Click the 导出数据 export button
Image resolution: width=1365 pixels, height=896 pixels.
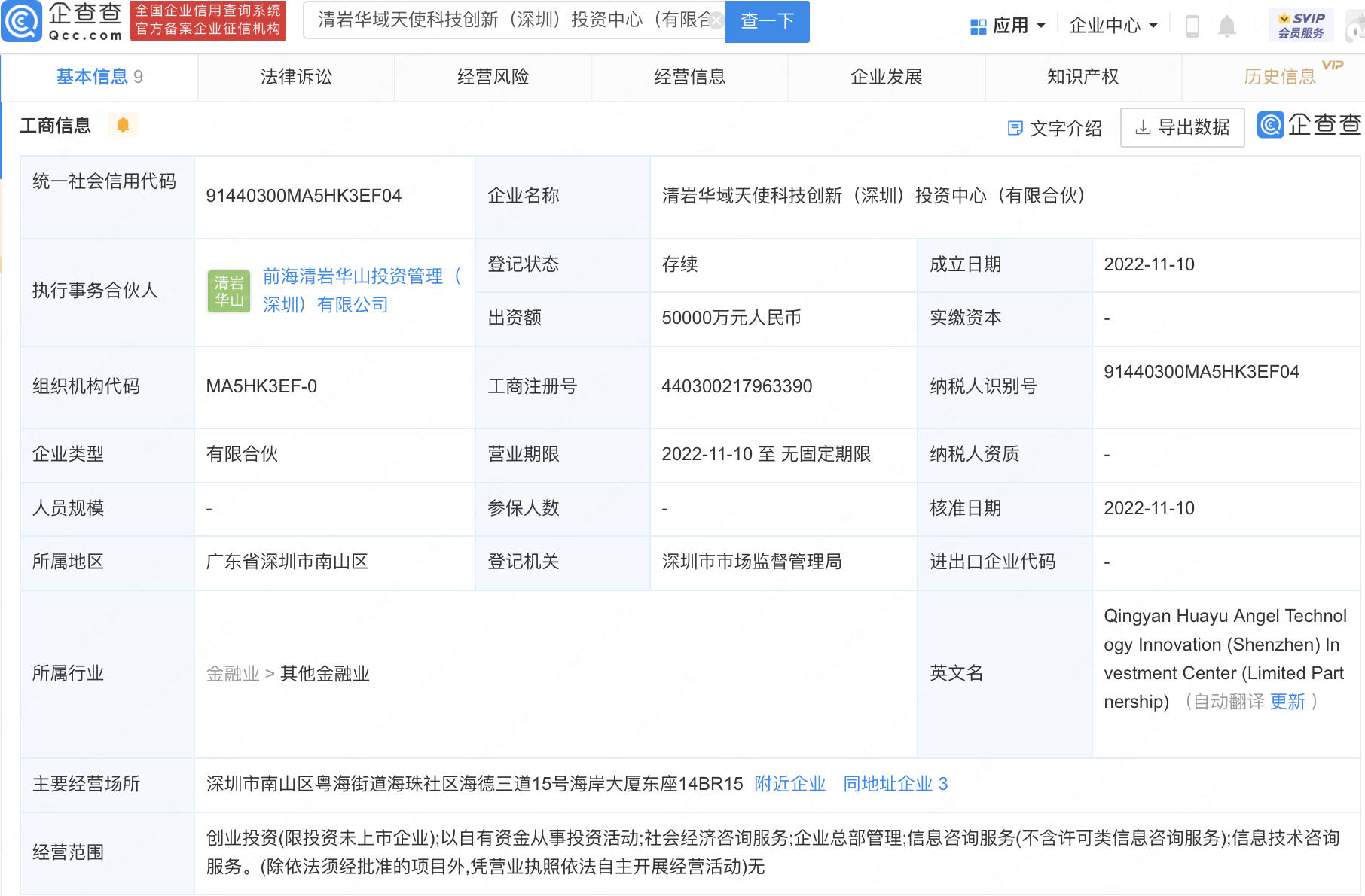pyautogui.click(x=1182, y=127)
